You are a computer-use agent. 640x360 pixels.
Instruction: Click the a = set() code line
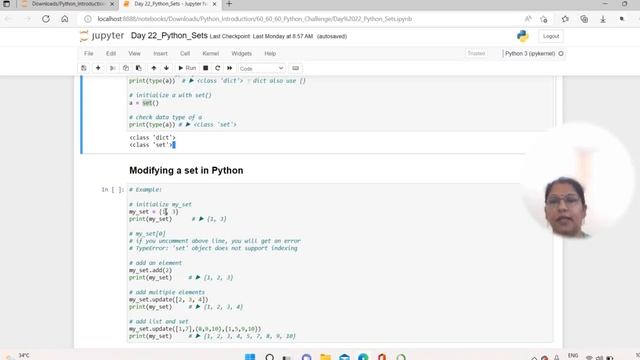144,103
